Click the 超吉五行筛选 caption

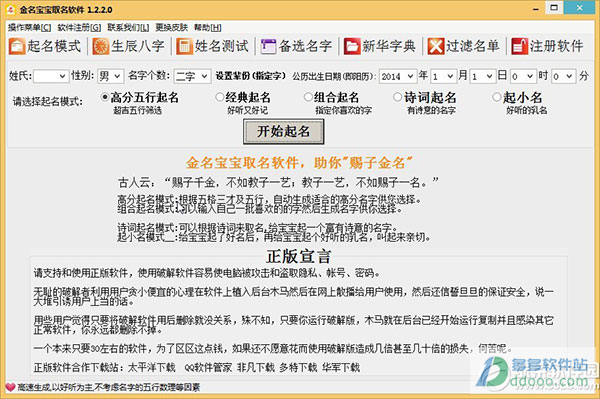(x=138, y=111)
